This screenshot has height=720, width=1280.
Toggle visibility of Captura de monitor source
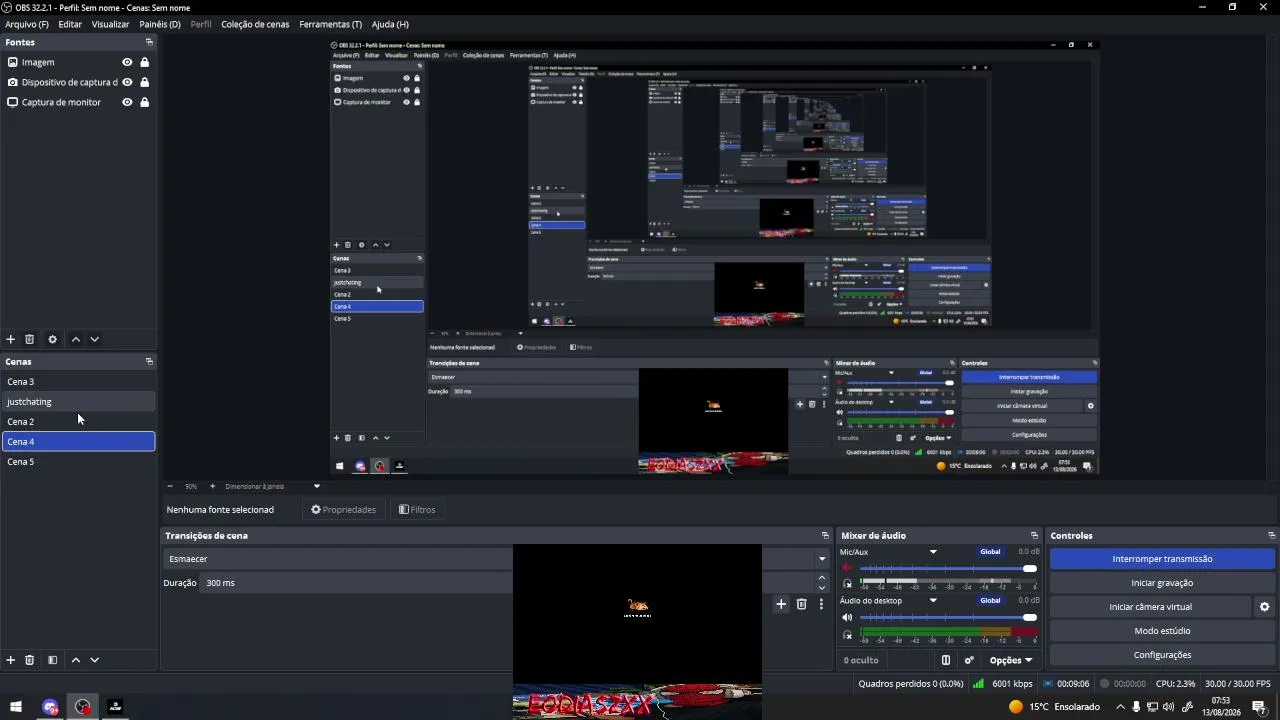pyautogui.click(x=127, y=102)
